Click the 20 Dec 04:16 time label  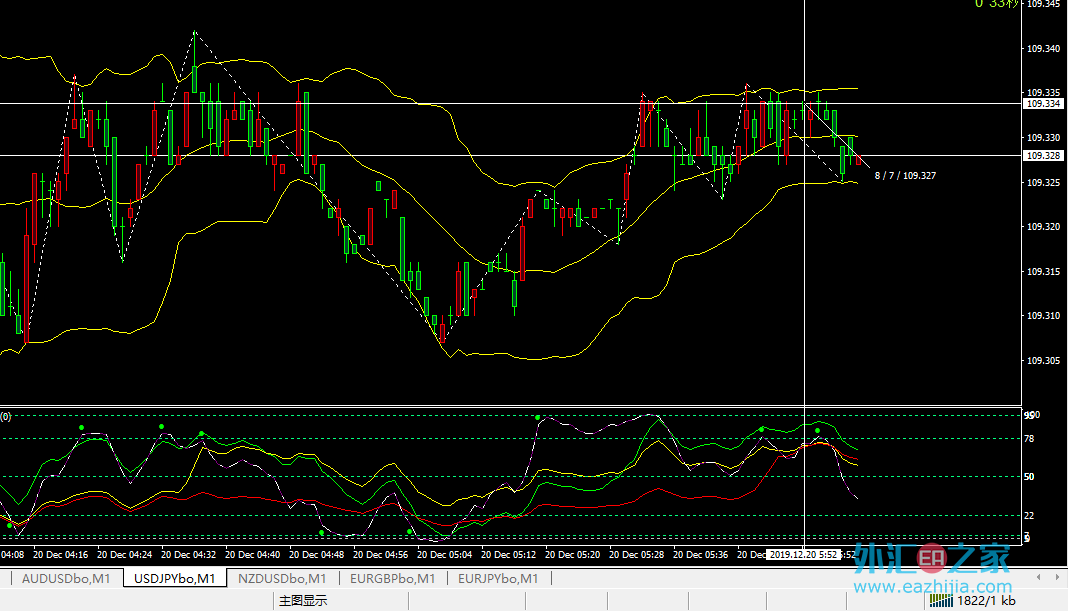tap(61, 554)
